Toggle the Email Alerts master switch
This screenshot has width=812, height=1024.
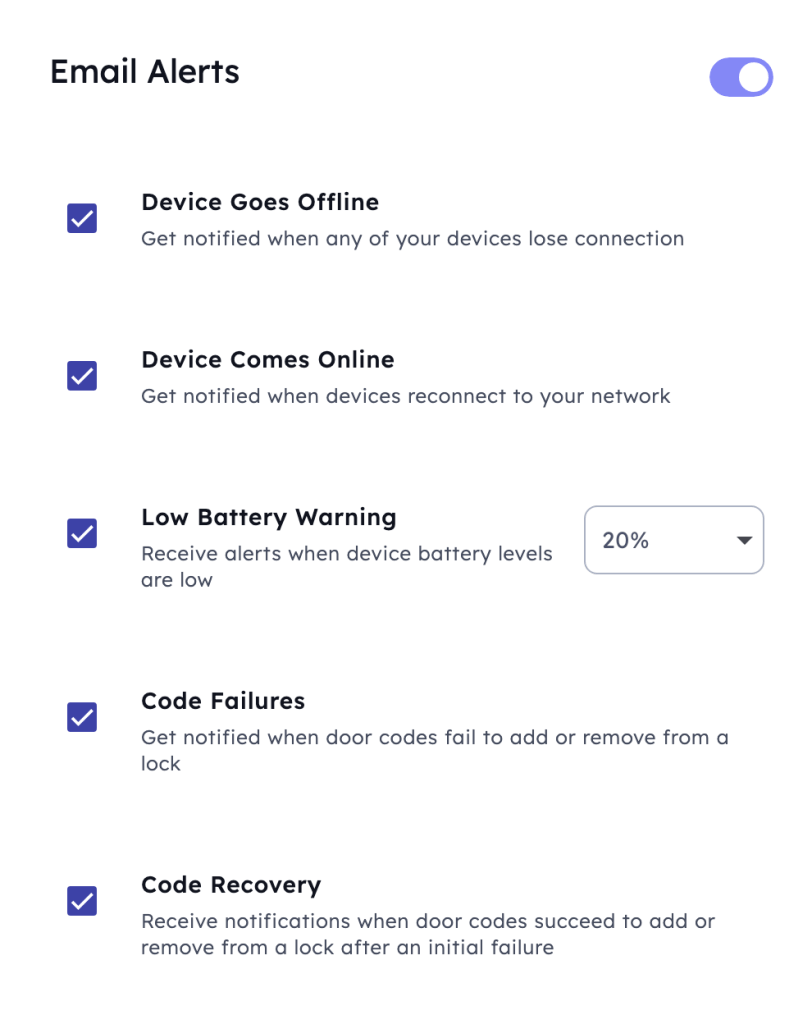(740, 77)
